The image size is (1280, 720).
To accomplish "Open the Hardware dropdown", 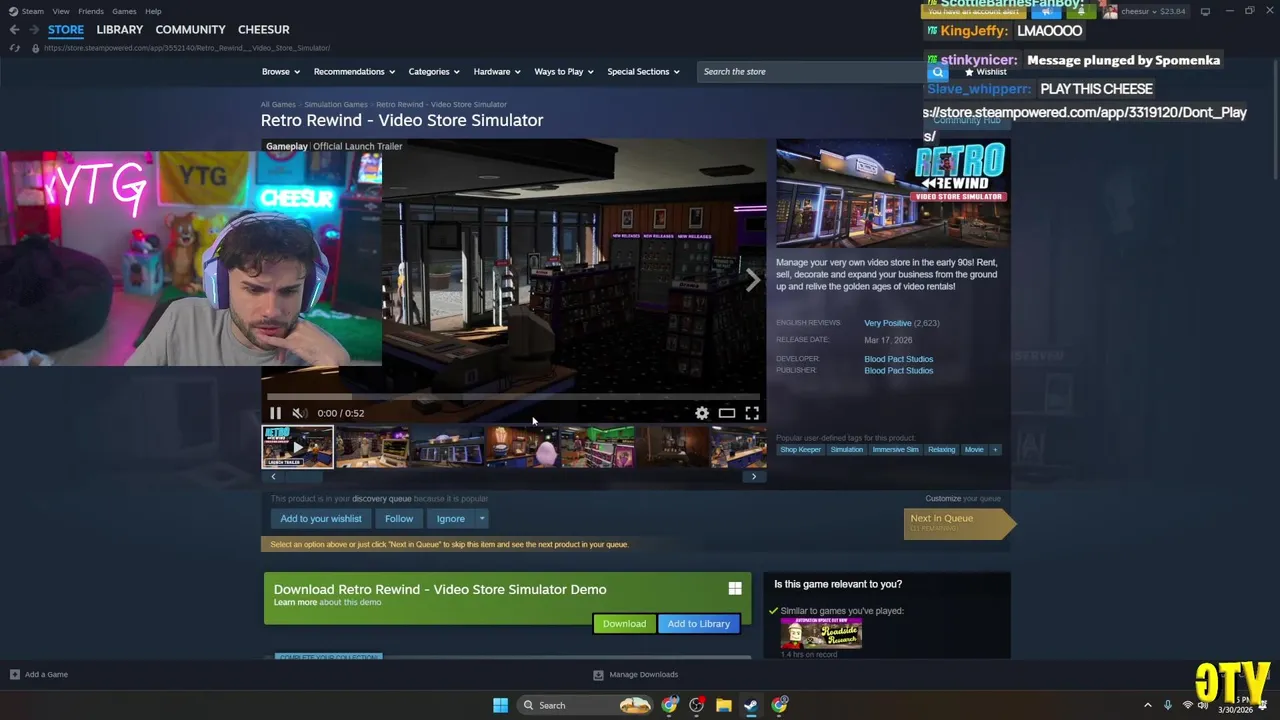I will 496,72.
